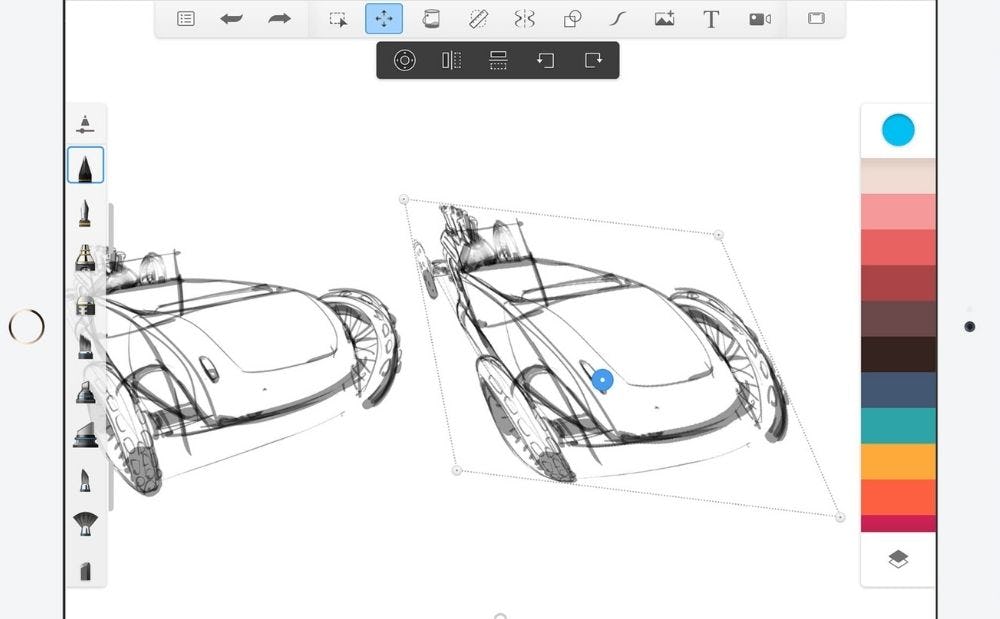This screenshot has height=619, width=1000.
Task: Open the main menu list icon
Action: pos(185,19)
